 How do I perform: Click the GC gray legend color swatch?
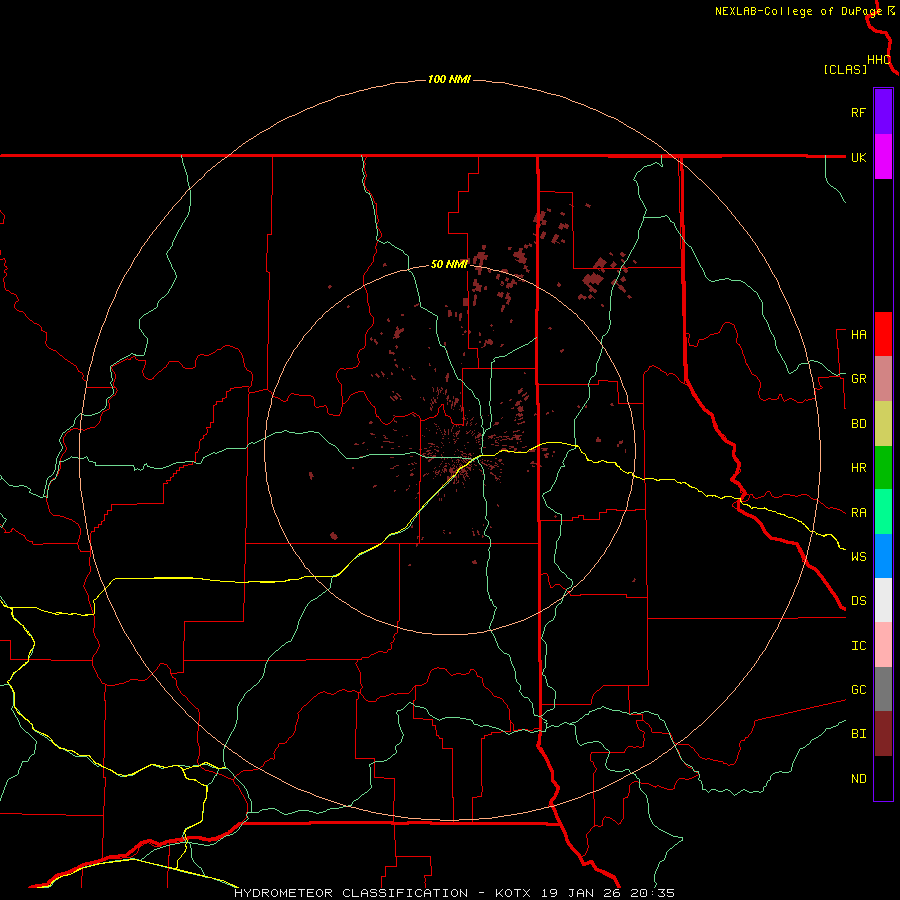(x=883, y=689)
